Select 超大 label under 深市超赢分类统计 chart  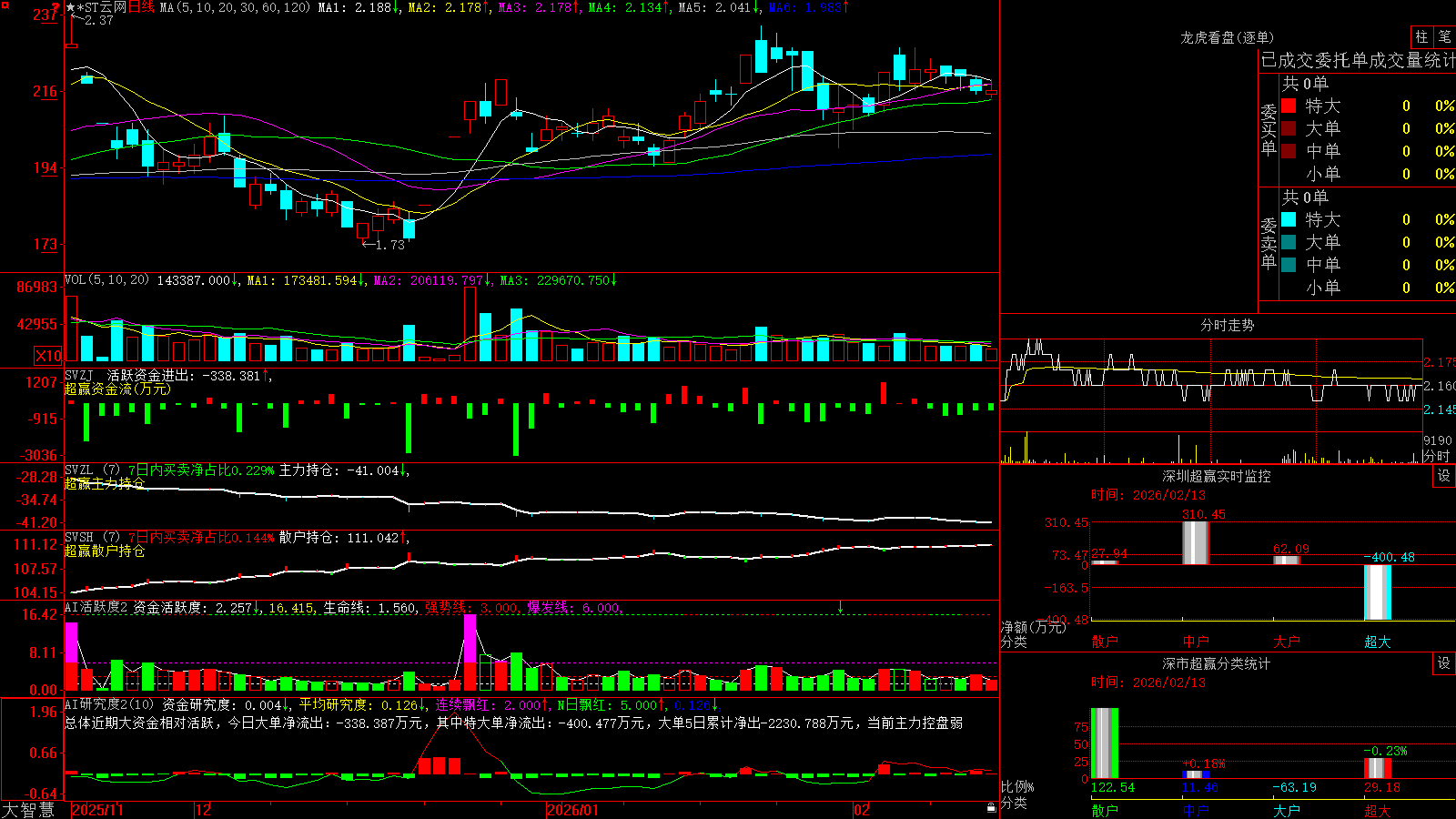click(x=1378, y=811)
